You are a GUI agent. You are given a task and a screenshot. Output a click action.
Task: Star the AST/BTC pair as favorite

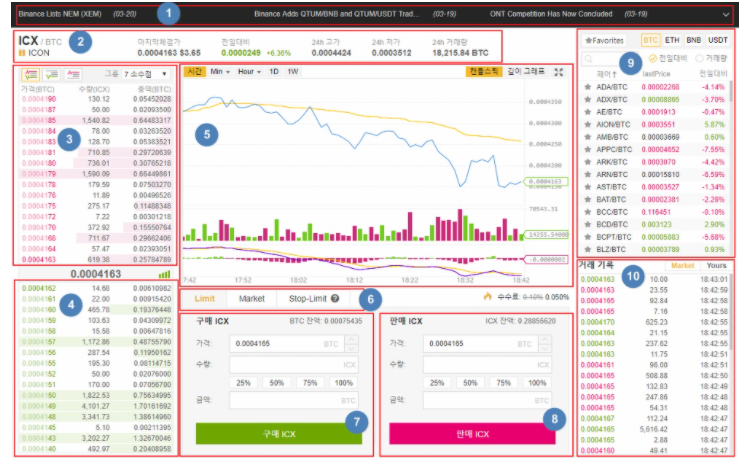pyautogui.click(x=588, y=187)
